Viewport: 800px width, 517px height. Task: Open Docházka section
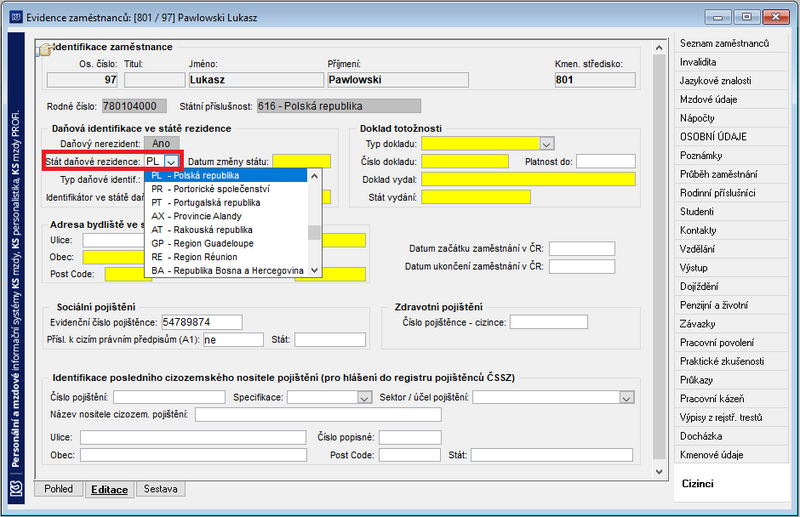click(731, 436)
